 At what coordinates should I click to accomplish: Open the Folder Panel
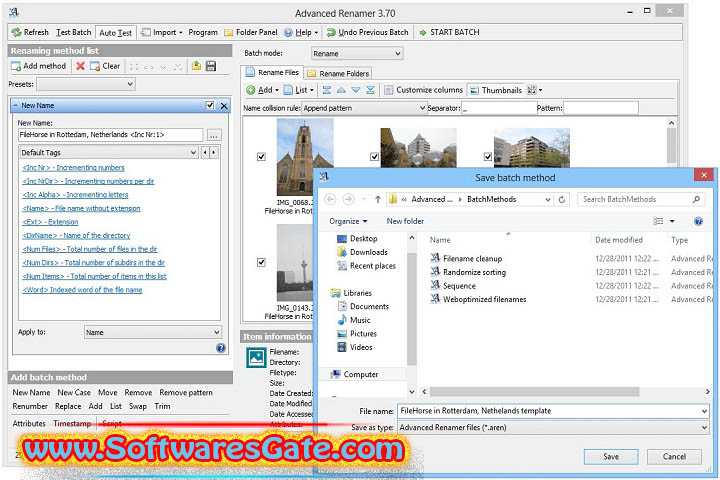[x=251, y=32]
